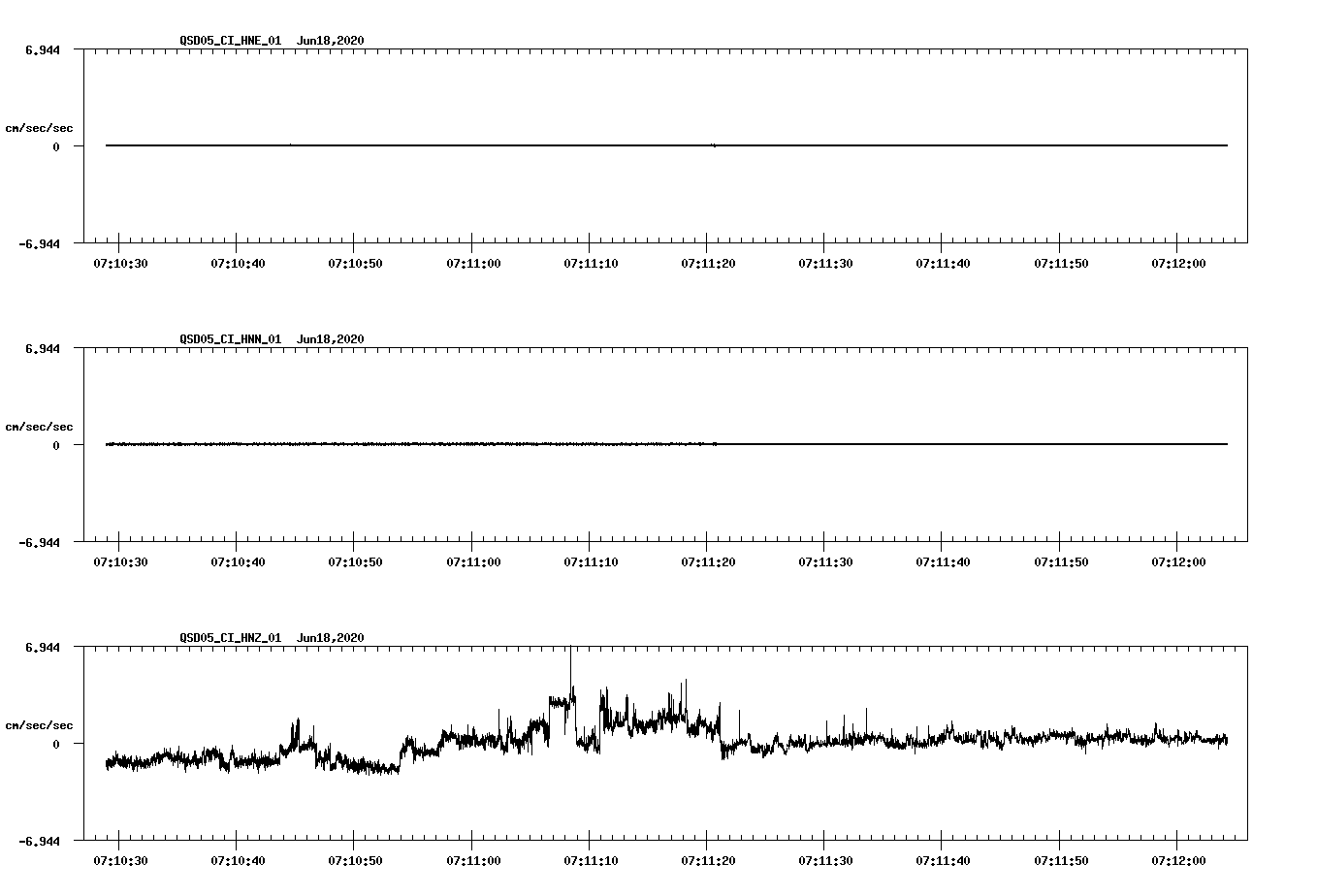This screenshot has height=896, width=1317.
Task: Click the cm/sec/sec unit label of HNZ plot
Action: pyautogui.click(x=40, y=725)
